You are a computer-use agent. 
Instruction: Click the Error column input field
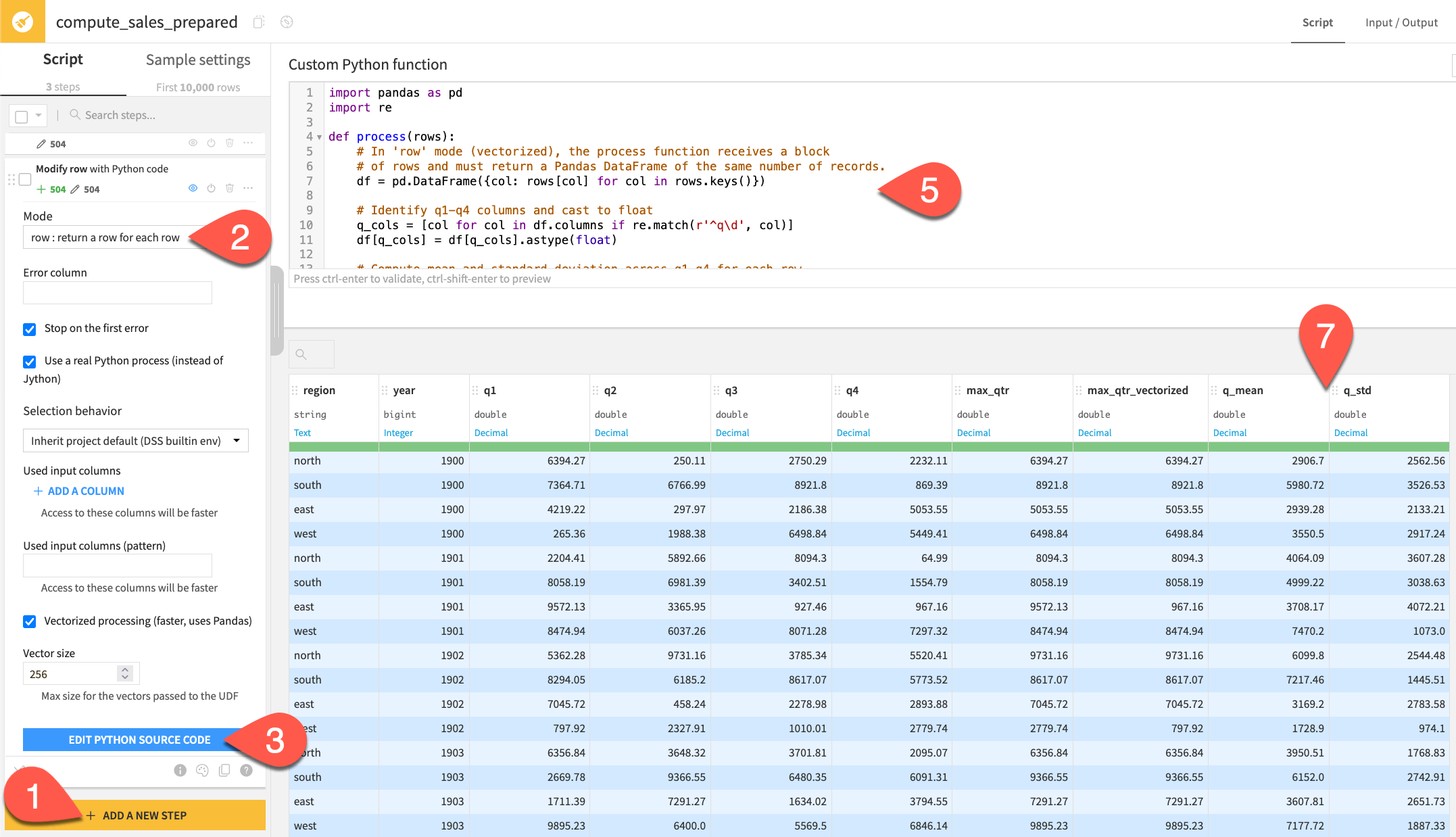(x=118, y=293)
